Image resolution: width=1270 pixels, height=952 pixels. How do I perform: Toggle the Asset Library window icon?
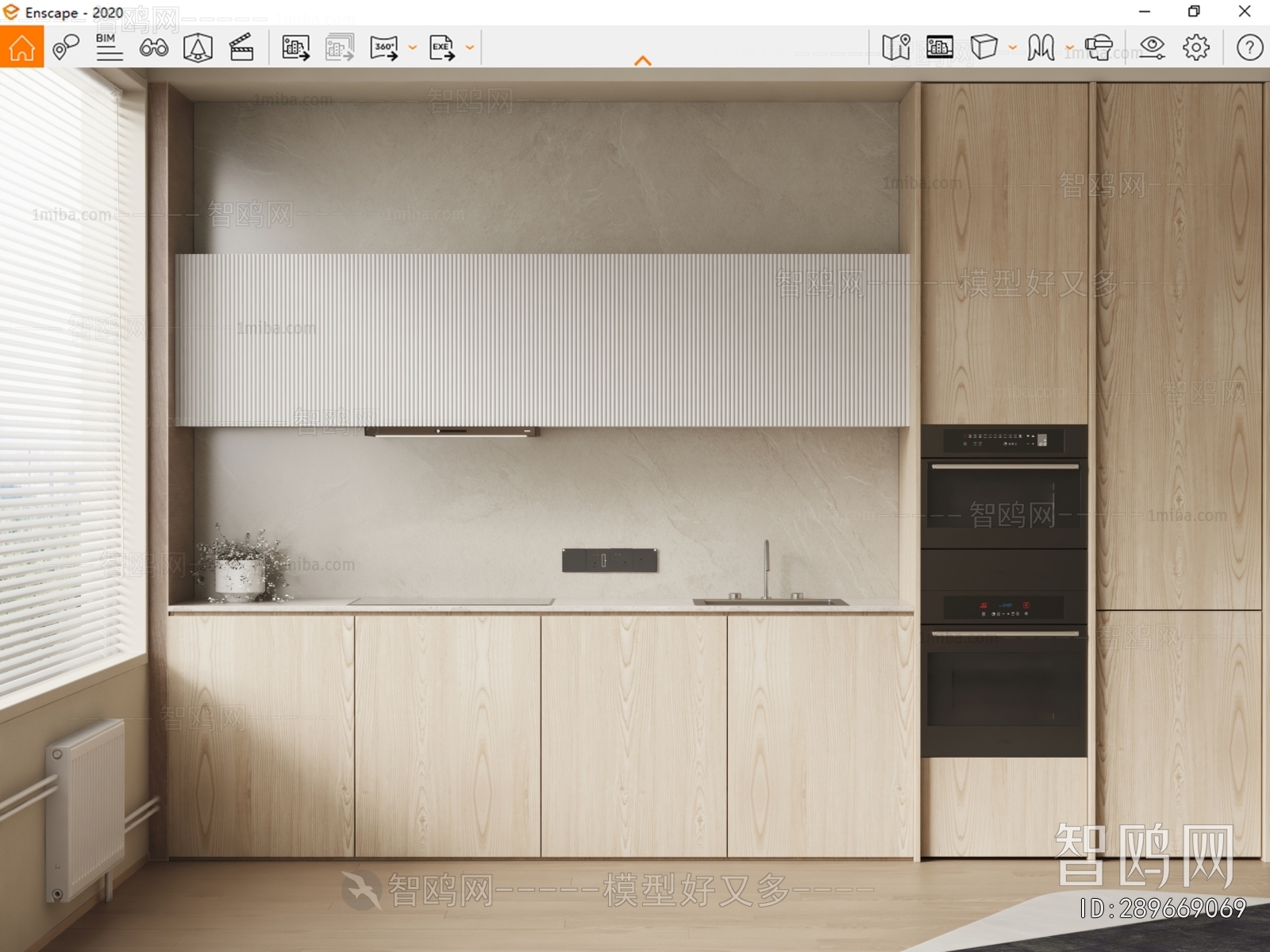pyautogui.click(x=940, y=48)
